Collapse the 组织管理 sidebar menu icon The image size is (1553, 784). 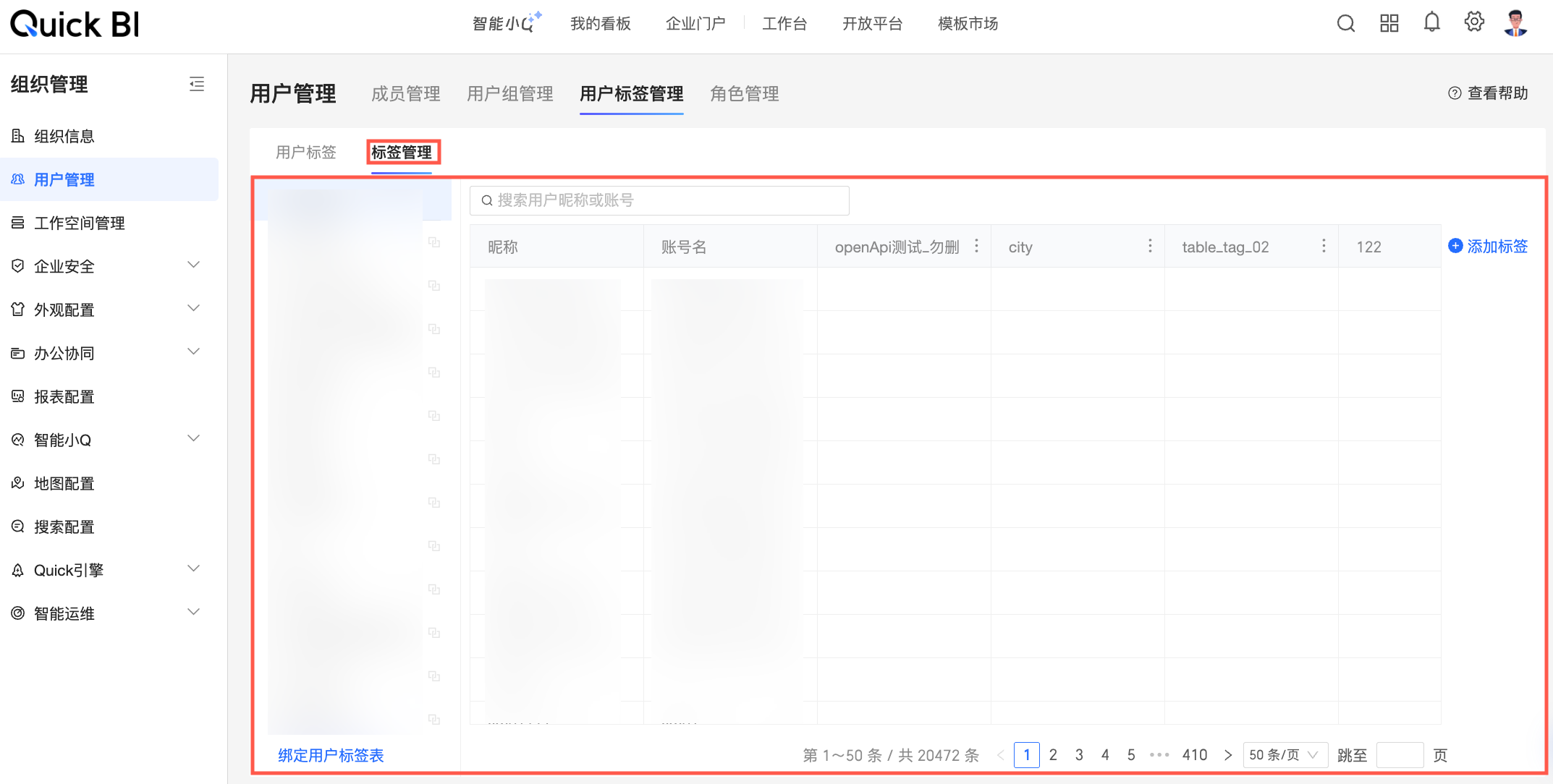[x=197, y=84]
